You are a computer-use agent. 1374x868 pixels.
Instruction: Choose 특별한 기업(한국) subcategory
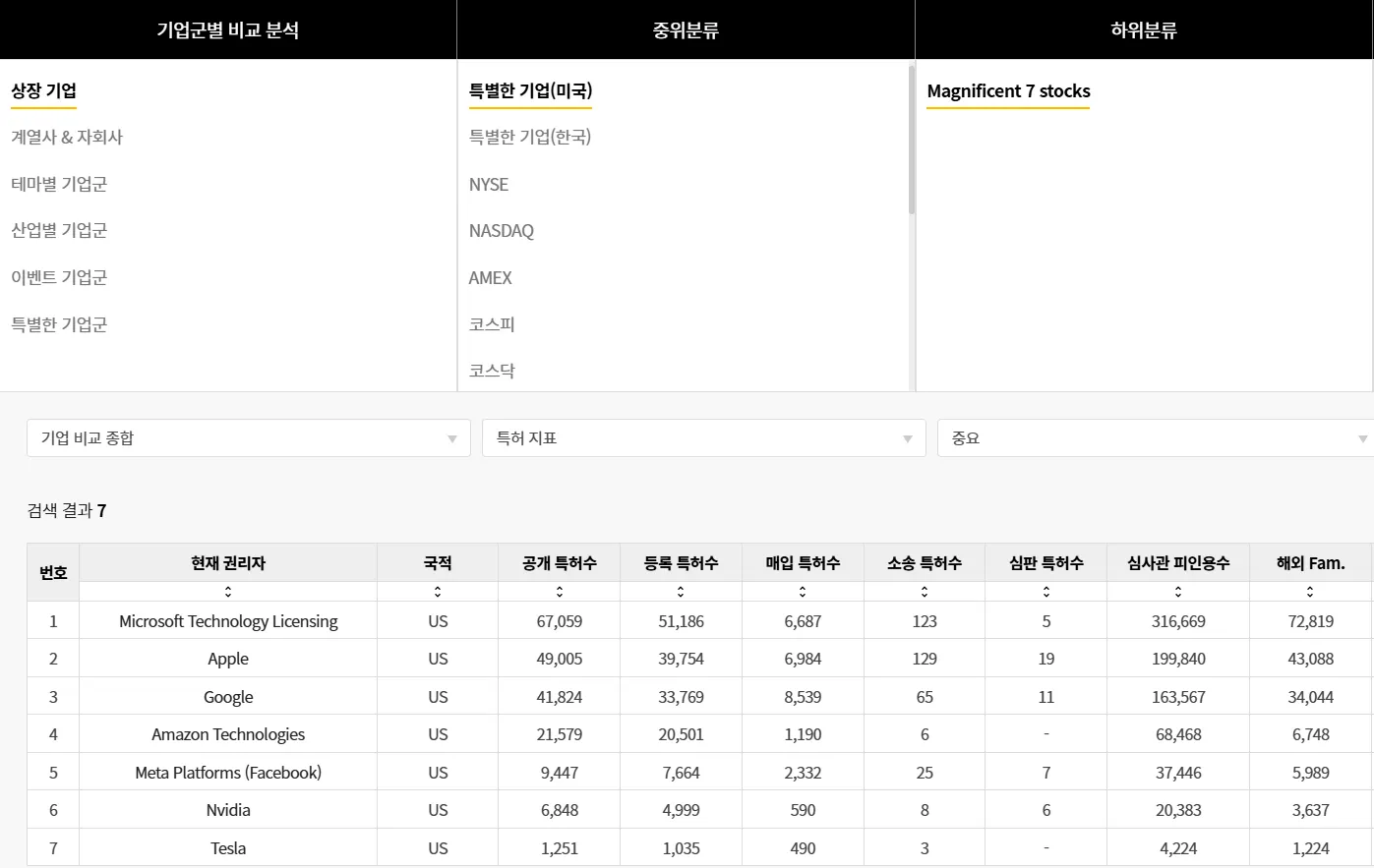[x=530, y=138]
